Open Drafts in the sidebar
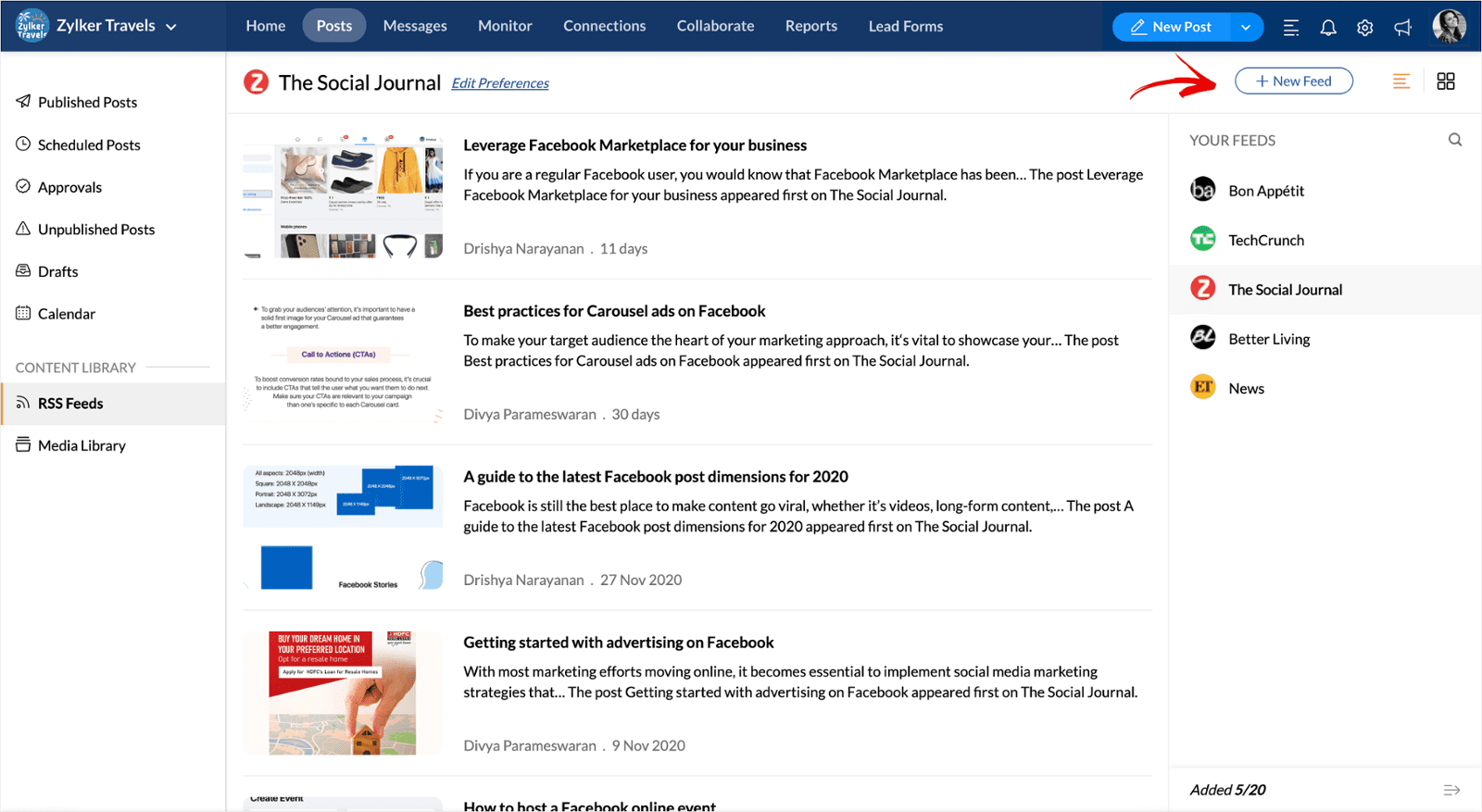This screenshot has width=1482, height=812. point(113,271)
